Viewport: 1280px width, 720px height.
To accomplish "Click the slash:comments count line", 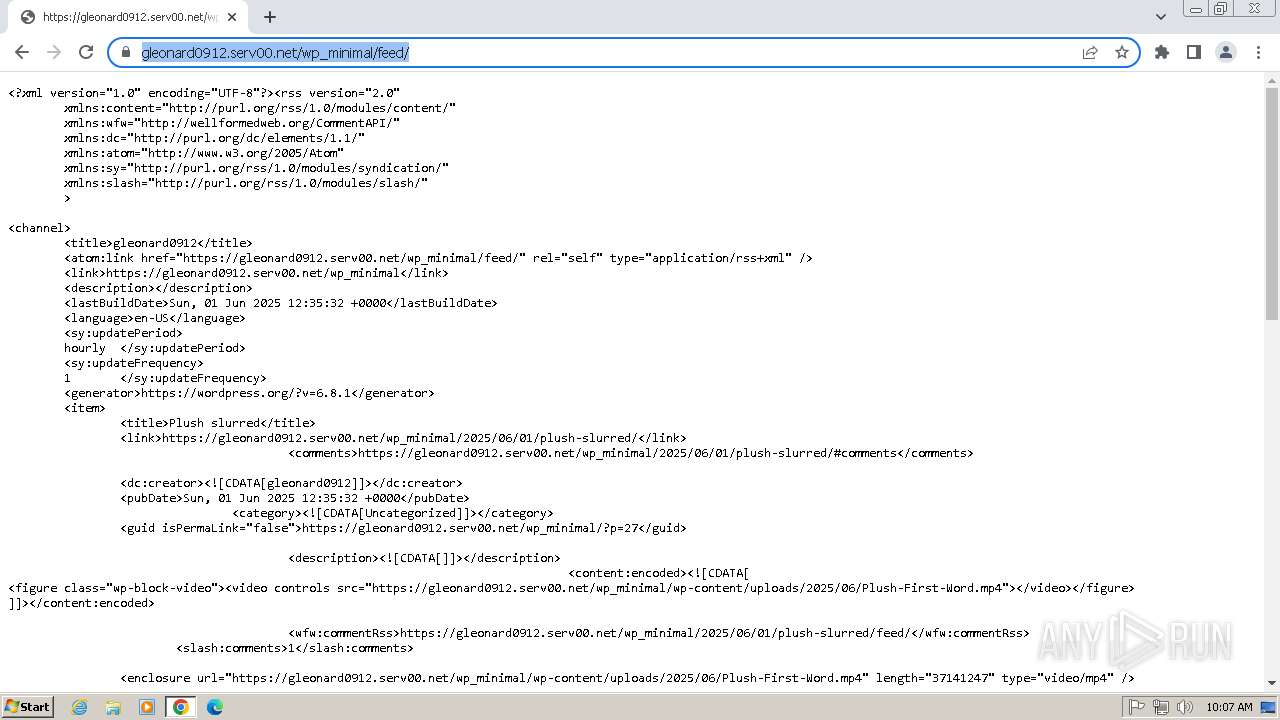I will (x=295, y=648).
